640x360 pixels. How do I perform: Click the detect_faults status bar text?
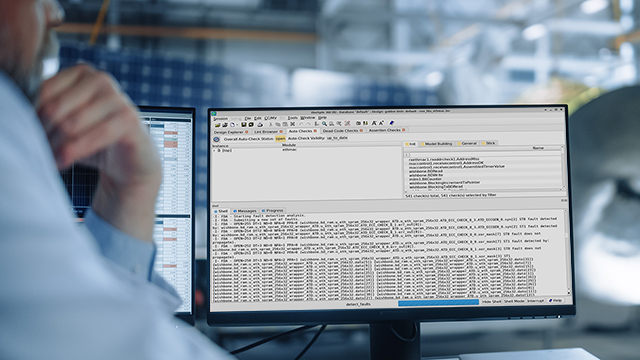pos(358,304)
